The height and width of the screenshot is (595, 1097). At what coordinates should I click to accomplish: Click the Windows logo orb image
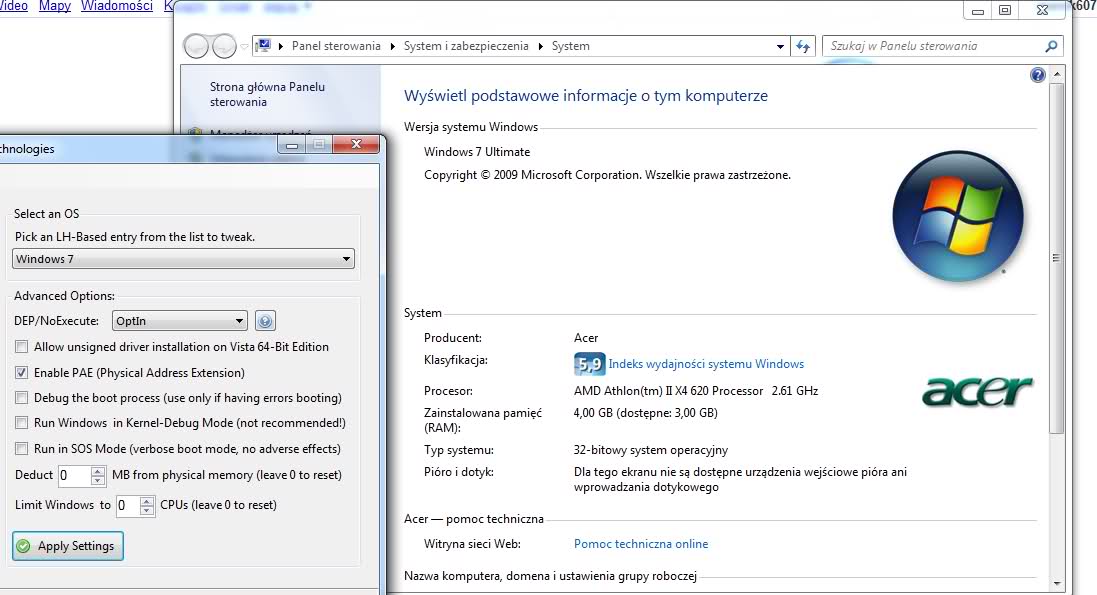[x=958, y=216]
